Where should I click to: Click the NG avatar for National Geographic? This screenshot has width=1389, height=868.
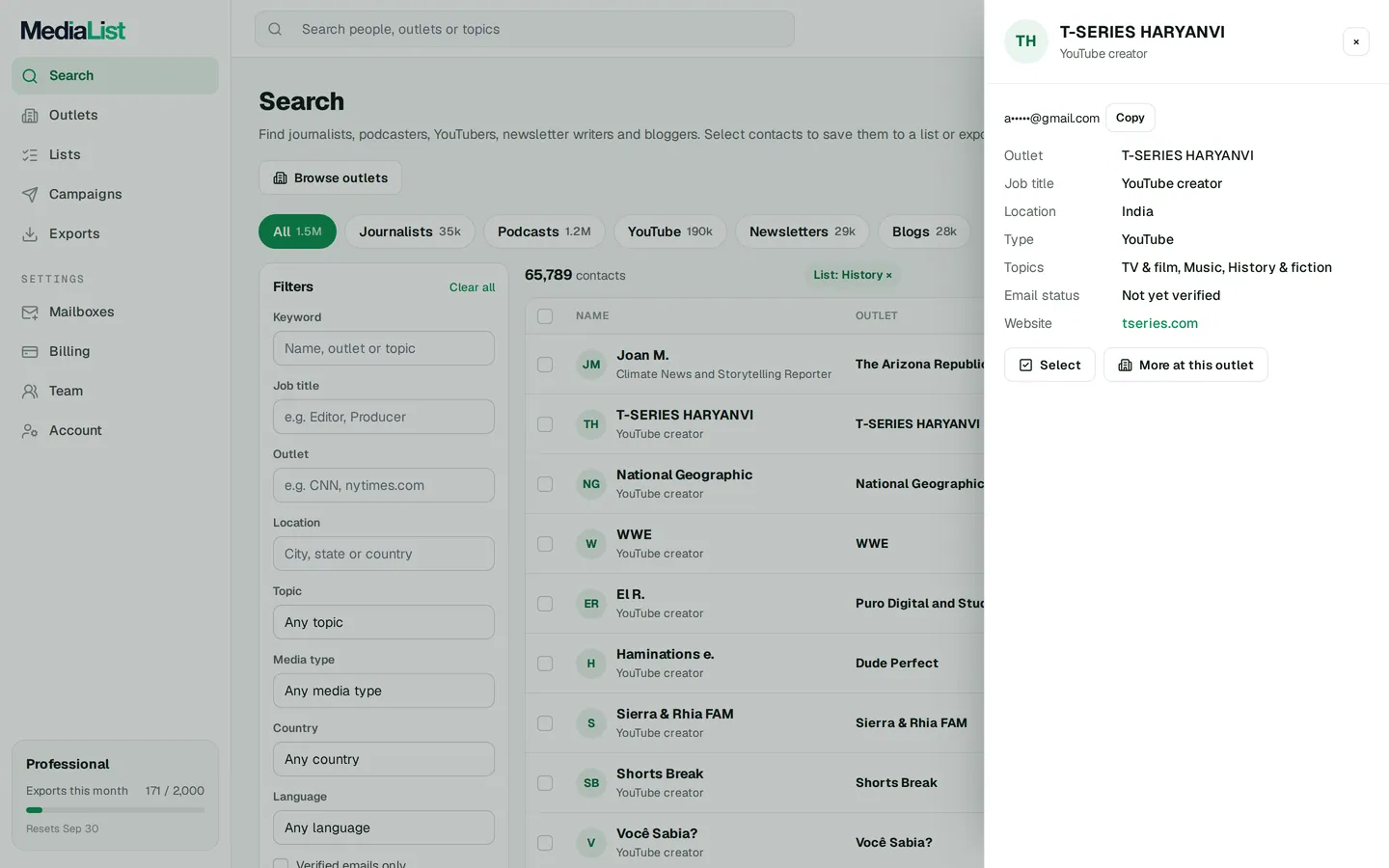[x=591, y=484]
